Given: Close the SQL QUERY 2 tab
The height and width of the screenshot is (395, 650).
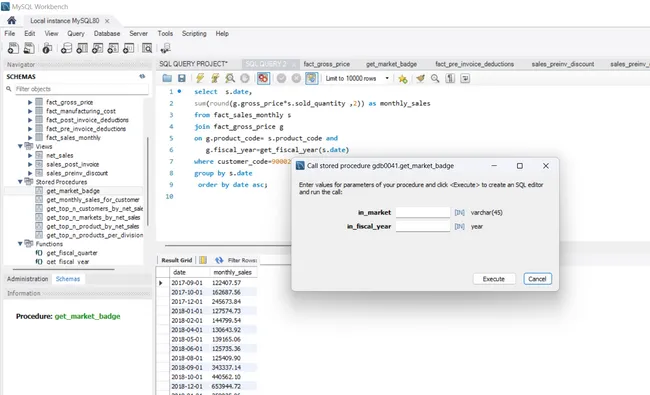Looking at the screenshot, I should point(294,64).
